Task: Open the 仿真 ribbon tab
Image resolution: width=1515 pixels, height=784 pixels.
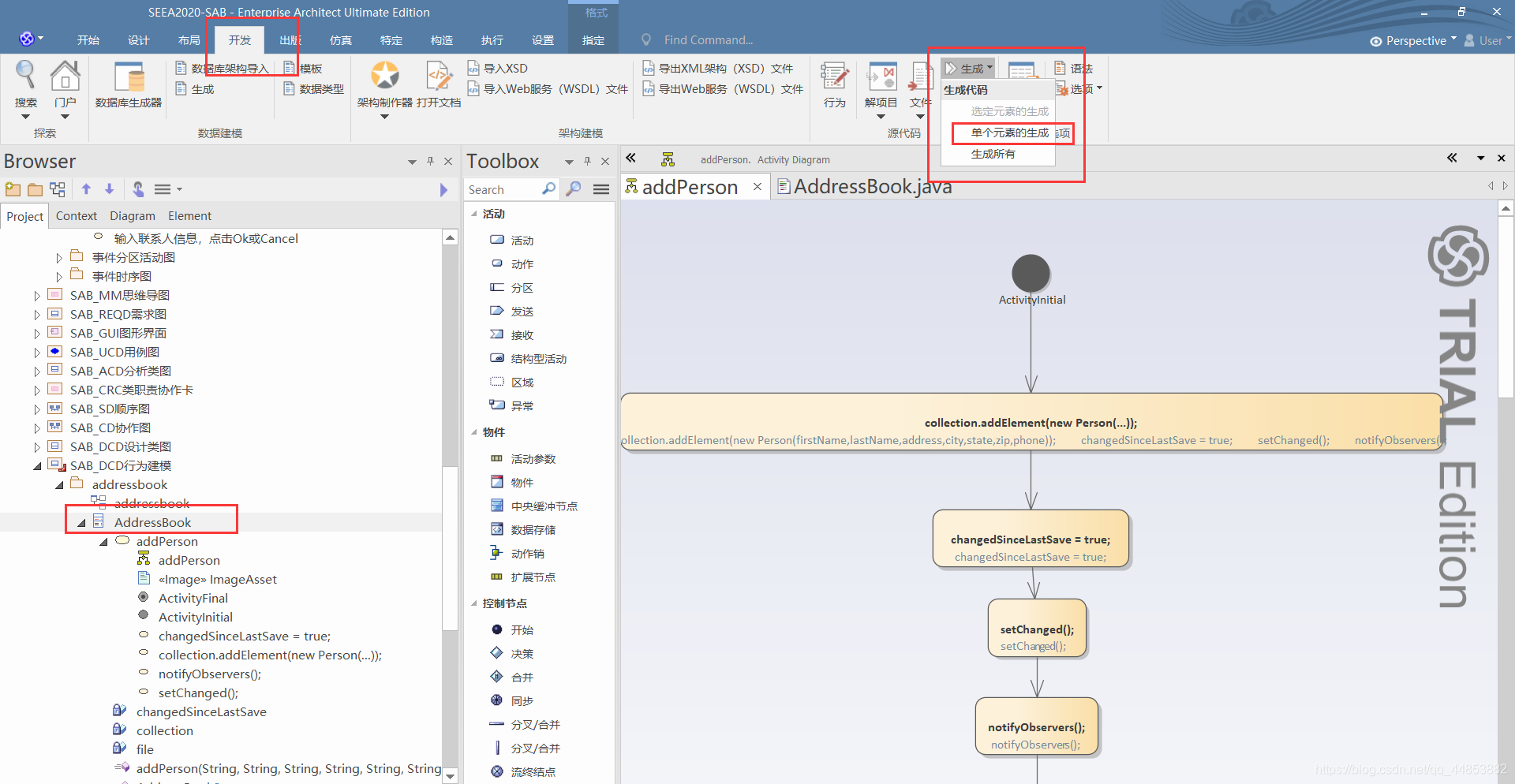Action: (x=341, y=40)
